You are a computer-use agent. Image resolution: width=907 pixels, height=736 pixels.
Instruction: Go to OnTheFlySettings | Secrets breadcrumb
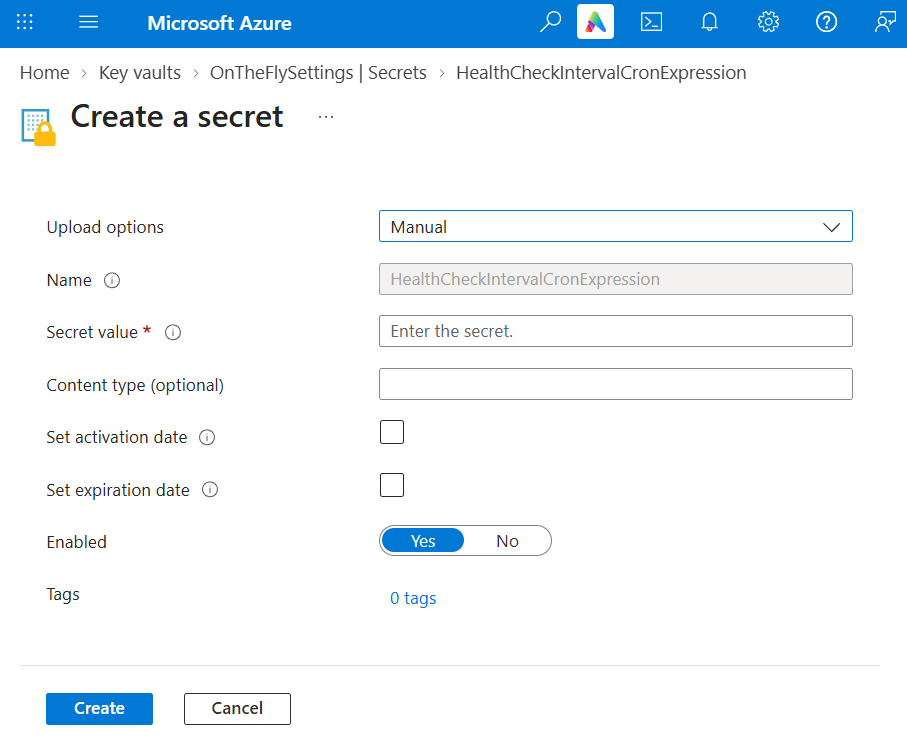pos(318,73)
